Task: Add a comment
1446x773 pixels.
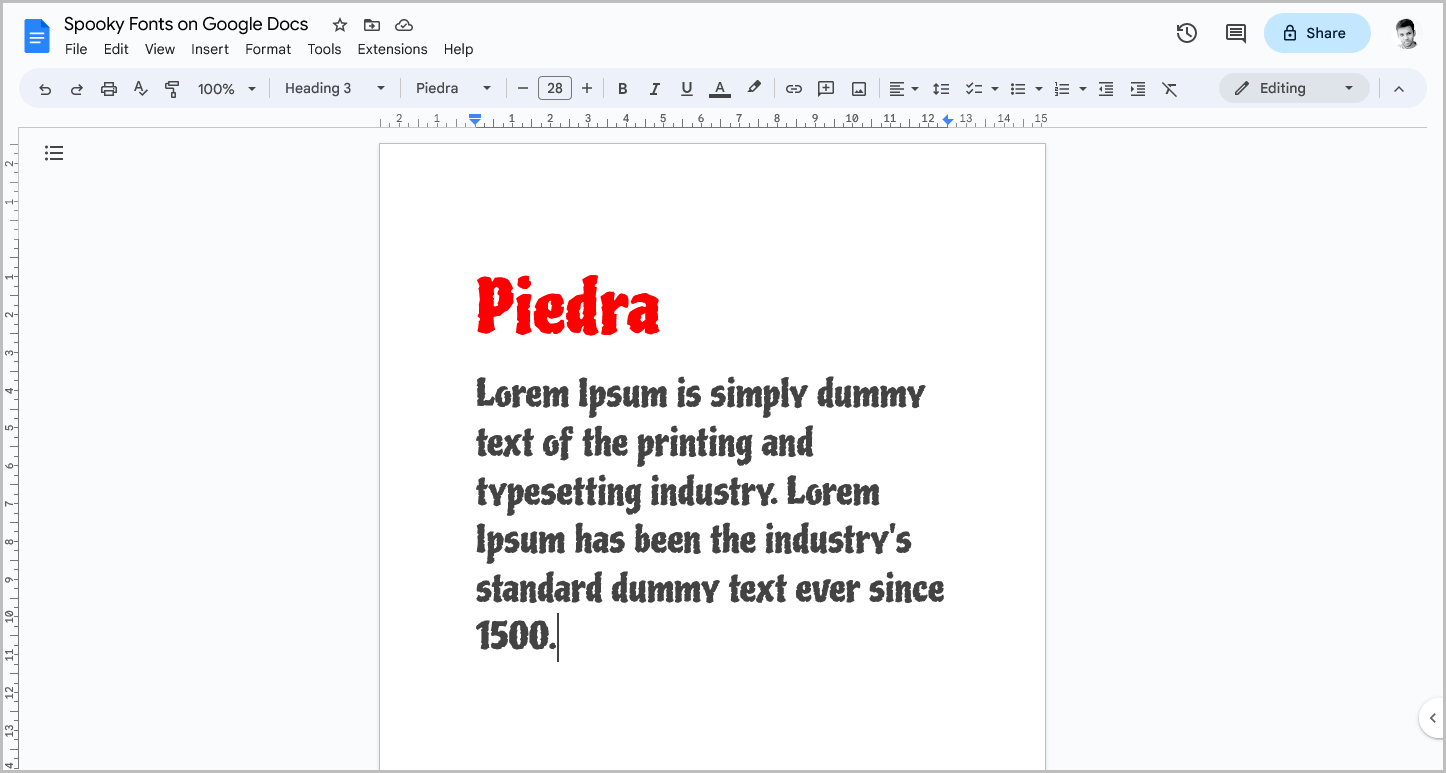Action: (826, 88)
